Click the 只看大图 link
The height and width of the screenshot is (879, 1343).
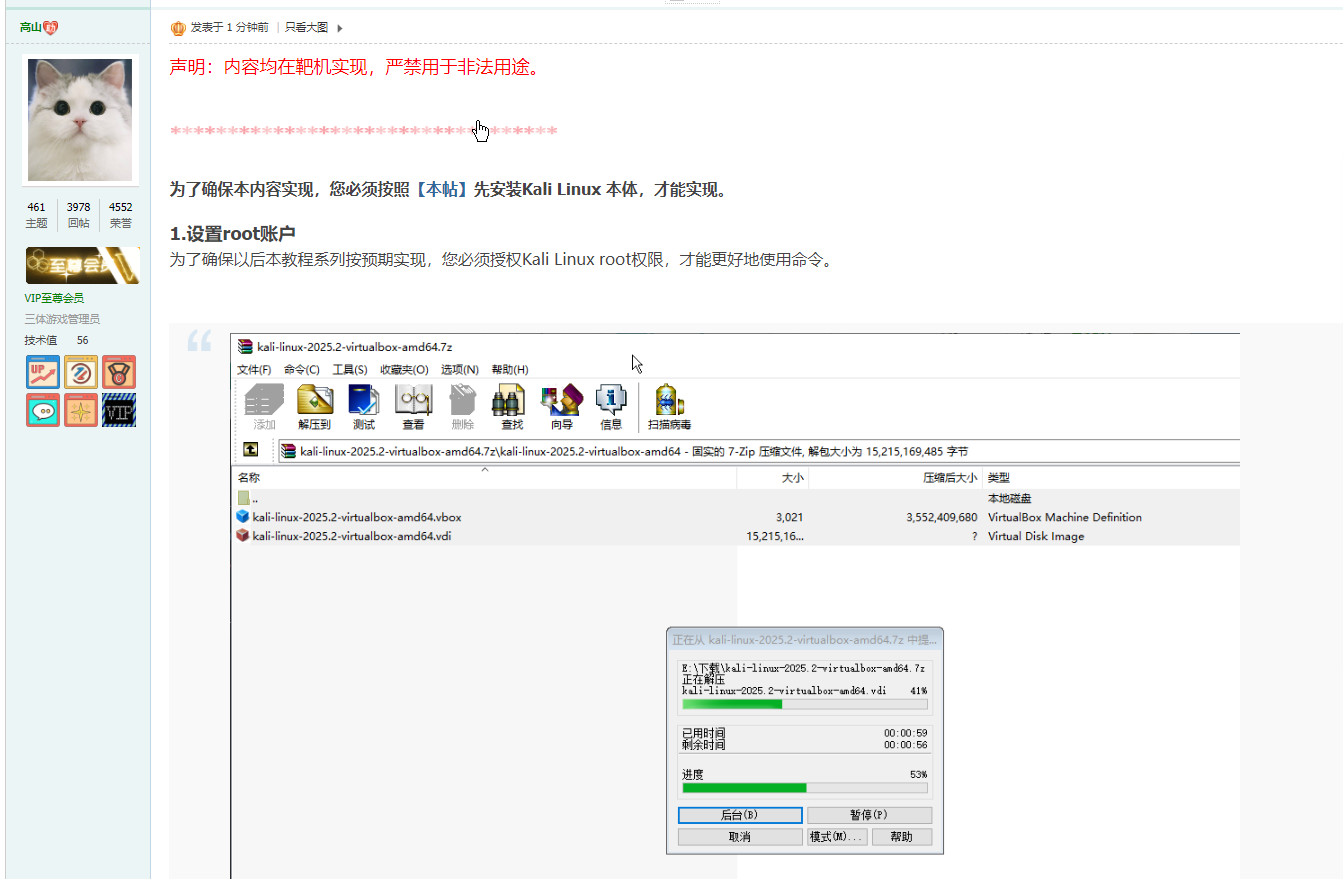click(x=306, y=28)
